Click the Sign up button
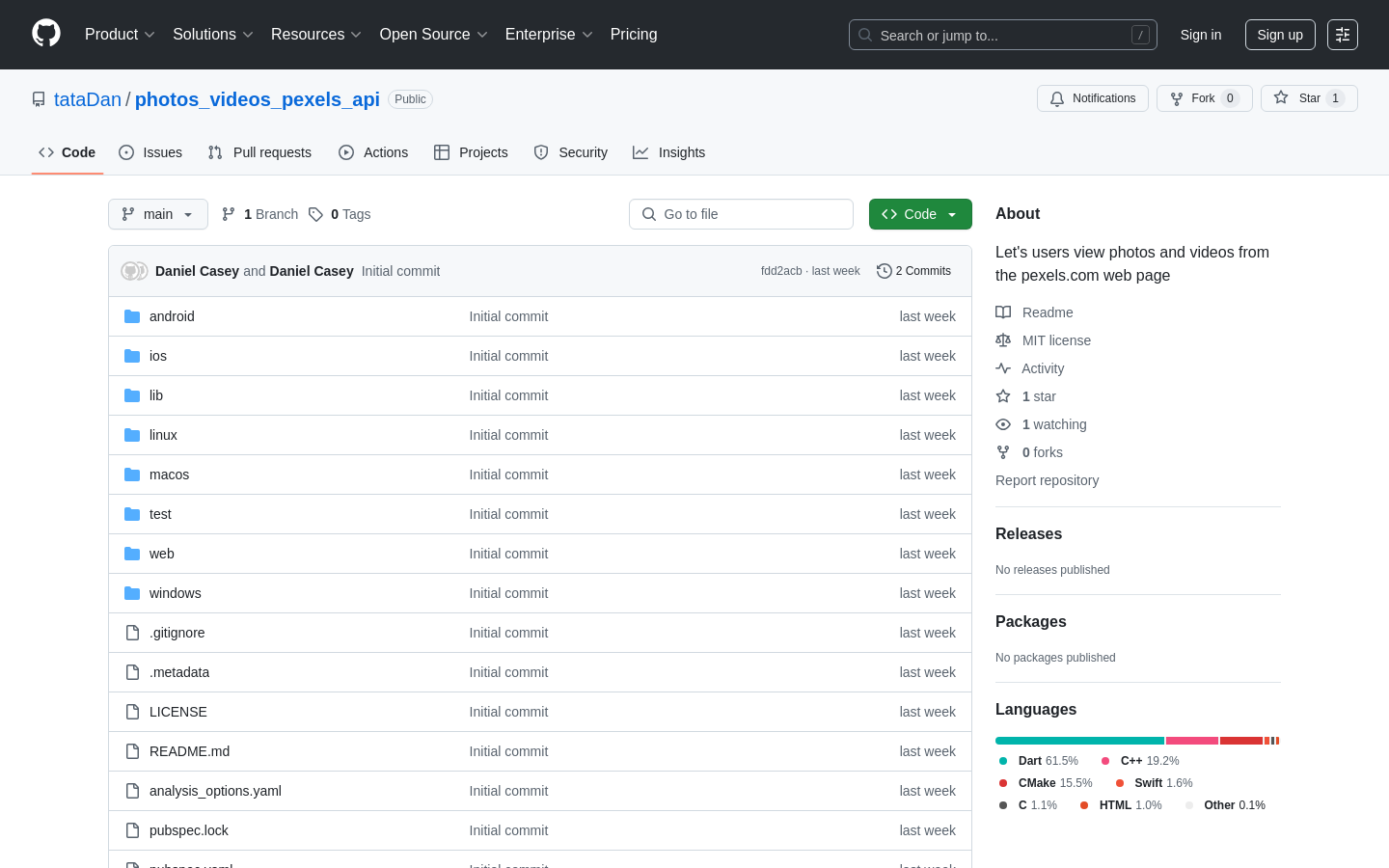 pos(1280,35)
